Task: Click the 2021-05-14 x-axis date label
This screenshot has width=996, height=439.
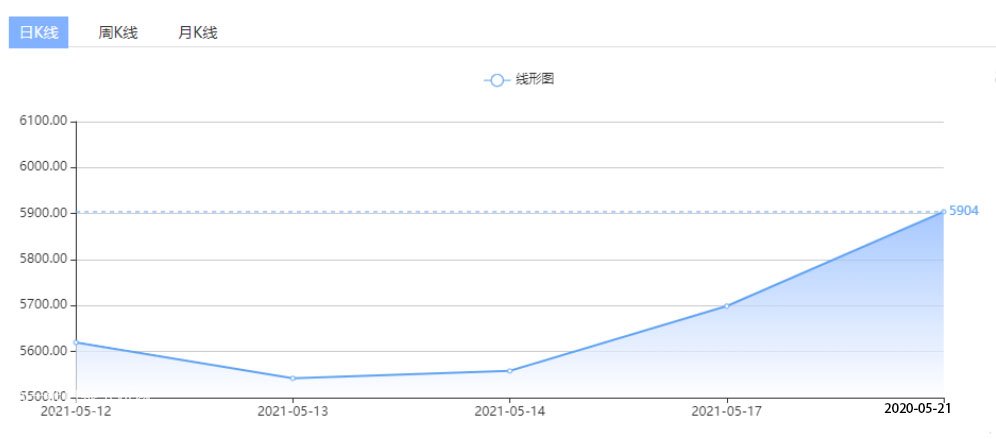Action: (510, 410)
